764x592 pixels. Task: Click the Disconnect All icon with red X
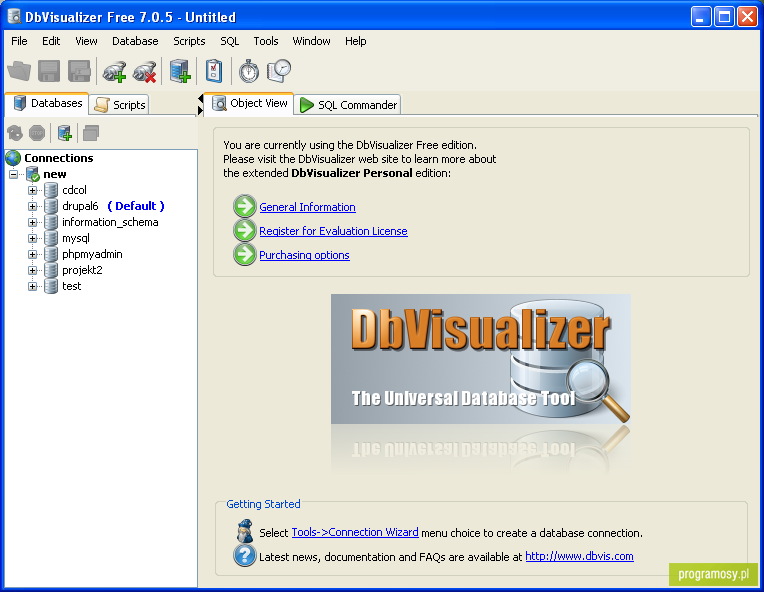coord(145,71)
